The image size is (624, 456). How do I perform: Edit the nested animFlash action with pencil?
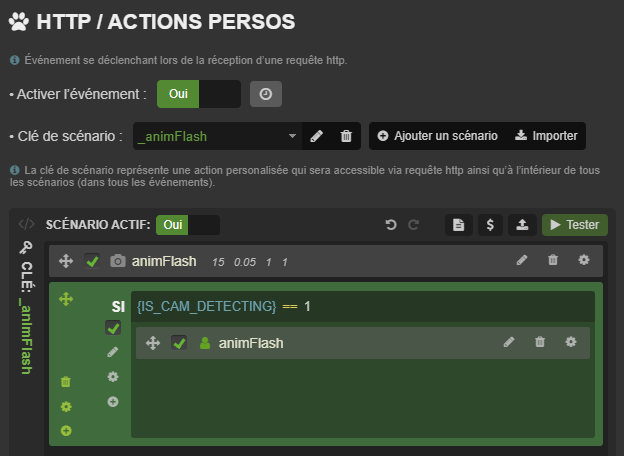tap(509, 343)
